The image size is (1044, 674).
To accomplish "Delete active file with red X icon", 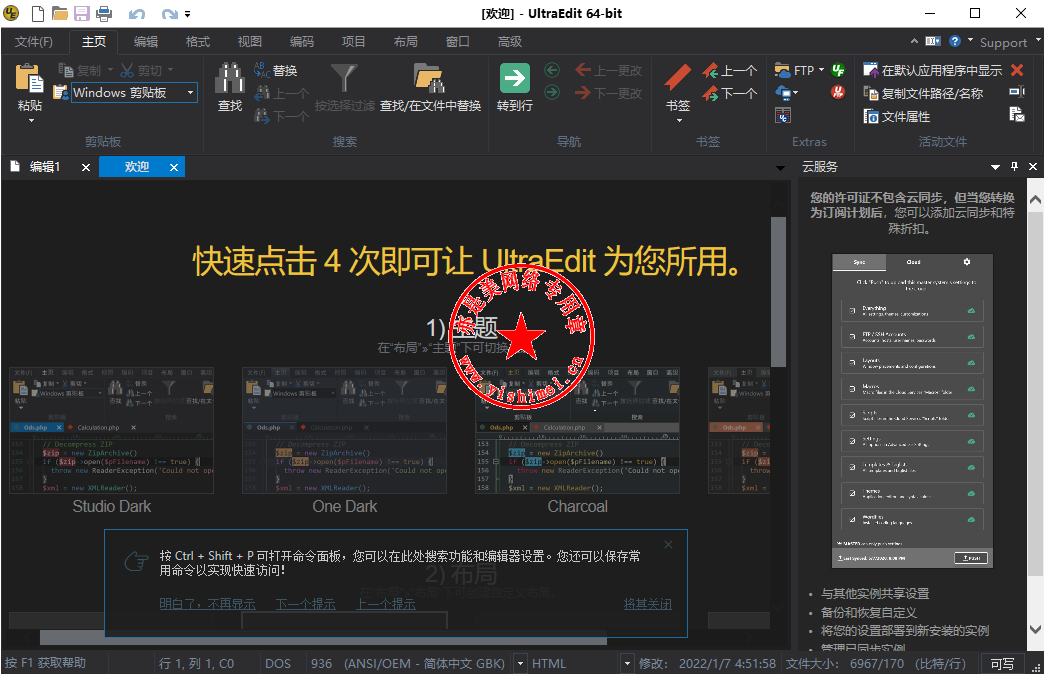I will (x=1017, y=70).
